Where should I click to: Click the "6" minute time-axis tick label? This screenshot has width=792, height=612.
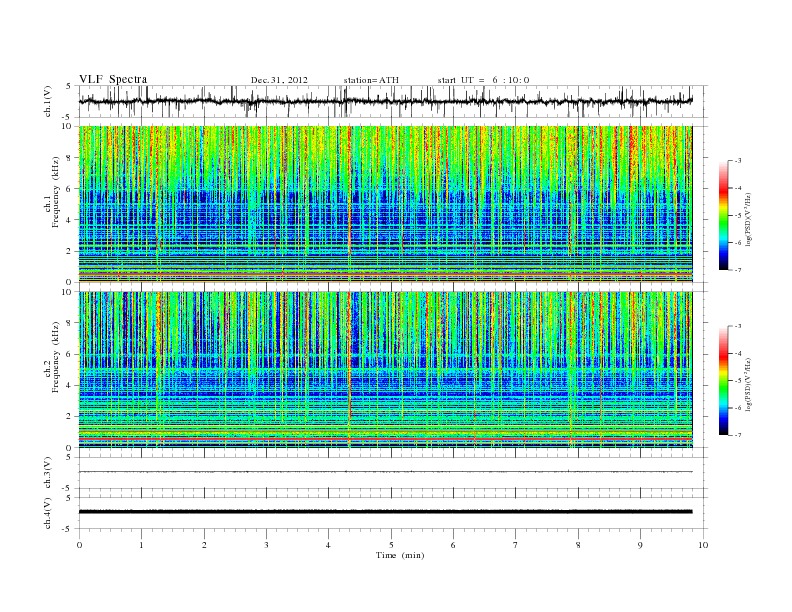[453, 545]
